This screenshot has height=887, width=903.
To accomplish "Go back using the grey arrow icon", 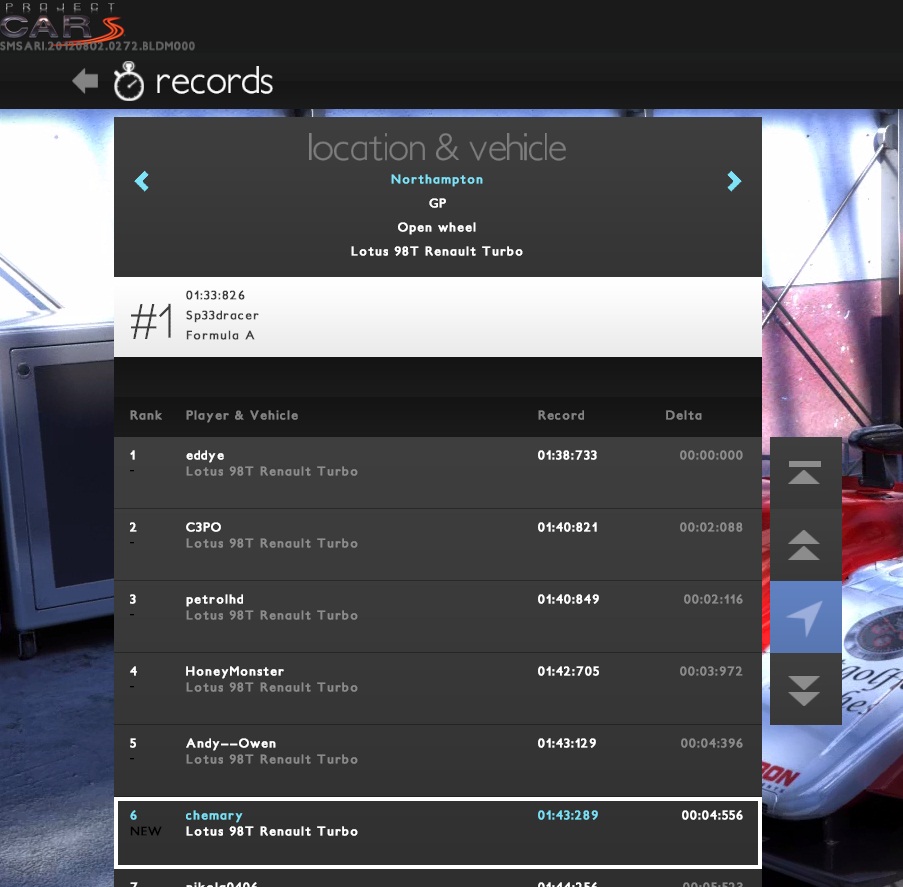I will coord(85,81).
